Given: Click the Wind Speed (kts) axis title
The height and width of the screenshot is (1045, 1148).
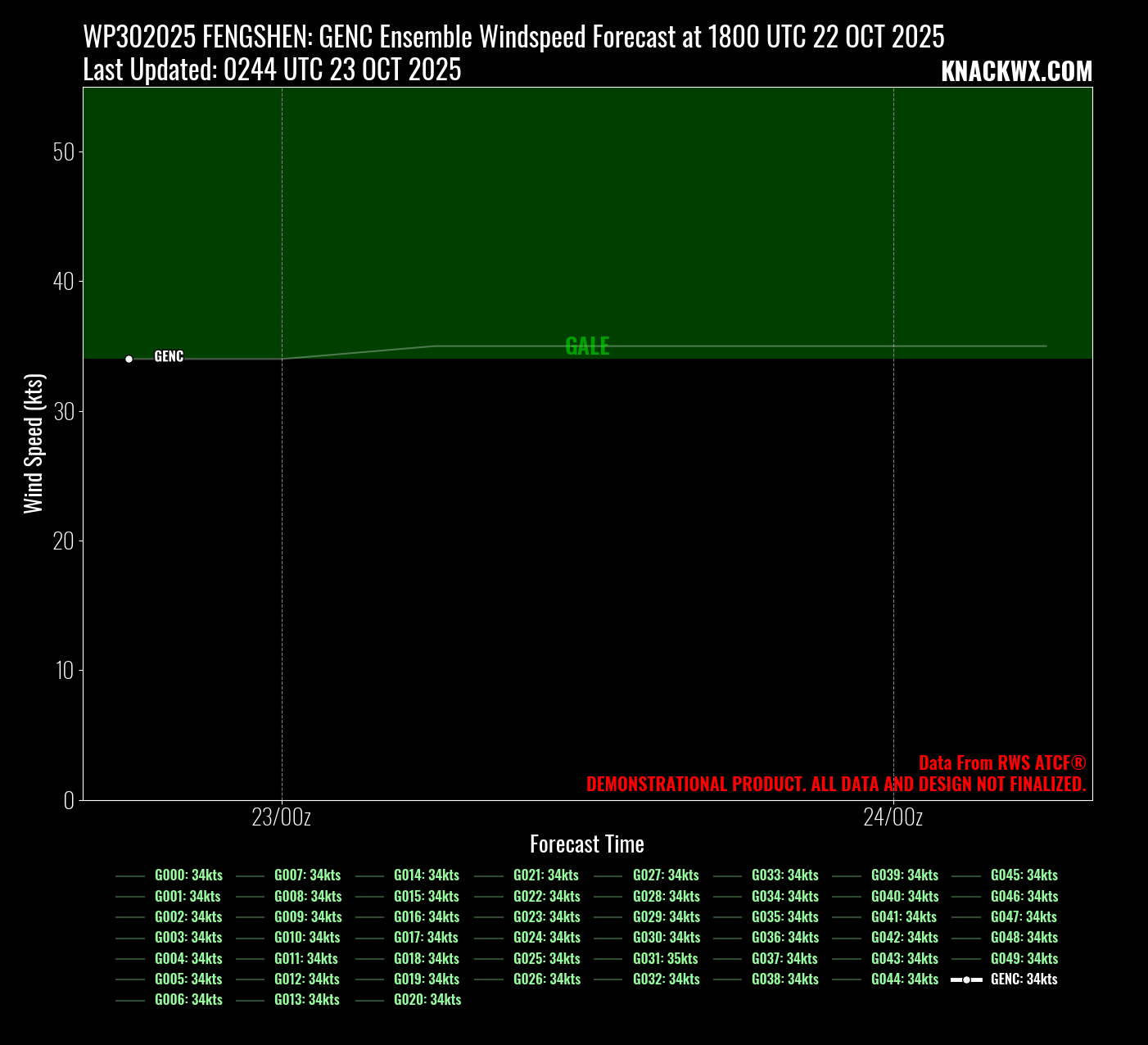Looking at the screenshot, I should (x=33, y=444).
